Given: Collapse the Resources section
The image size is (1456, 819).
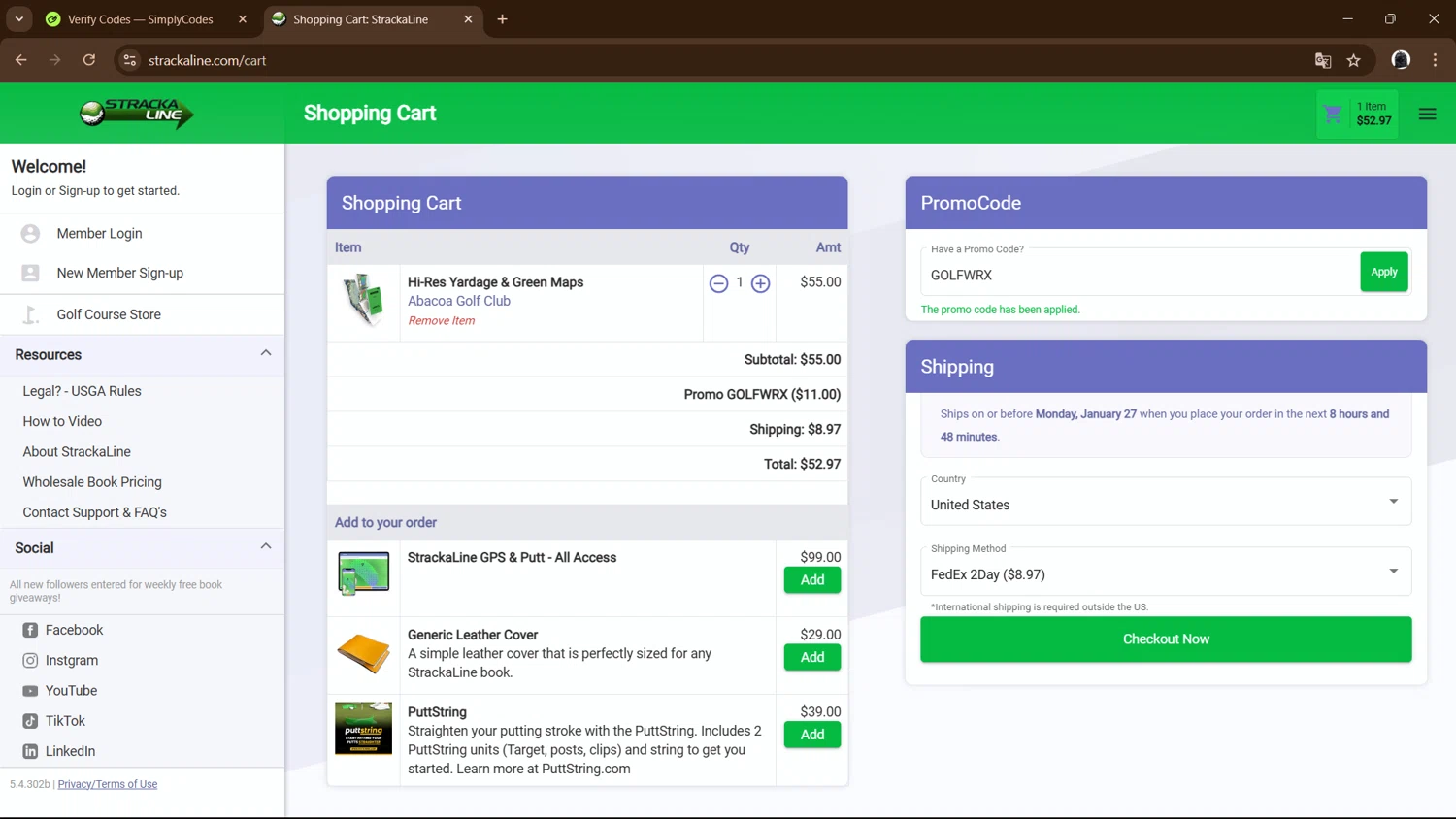Looking at the screenshot, I should (x=266, y=353).
